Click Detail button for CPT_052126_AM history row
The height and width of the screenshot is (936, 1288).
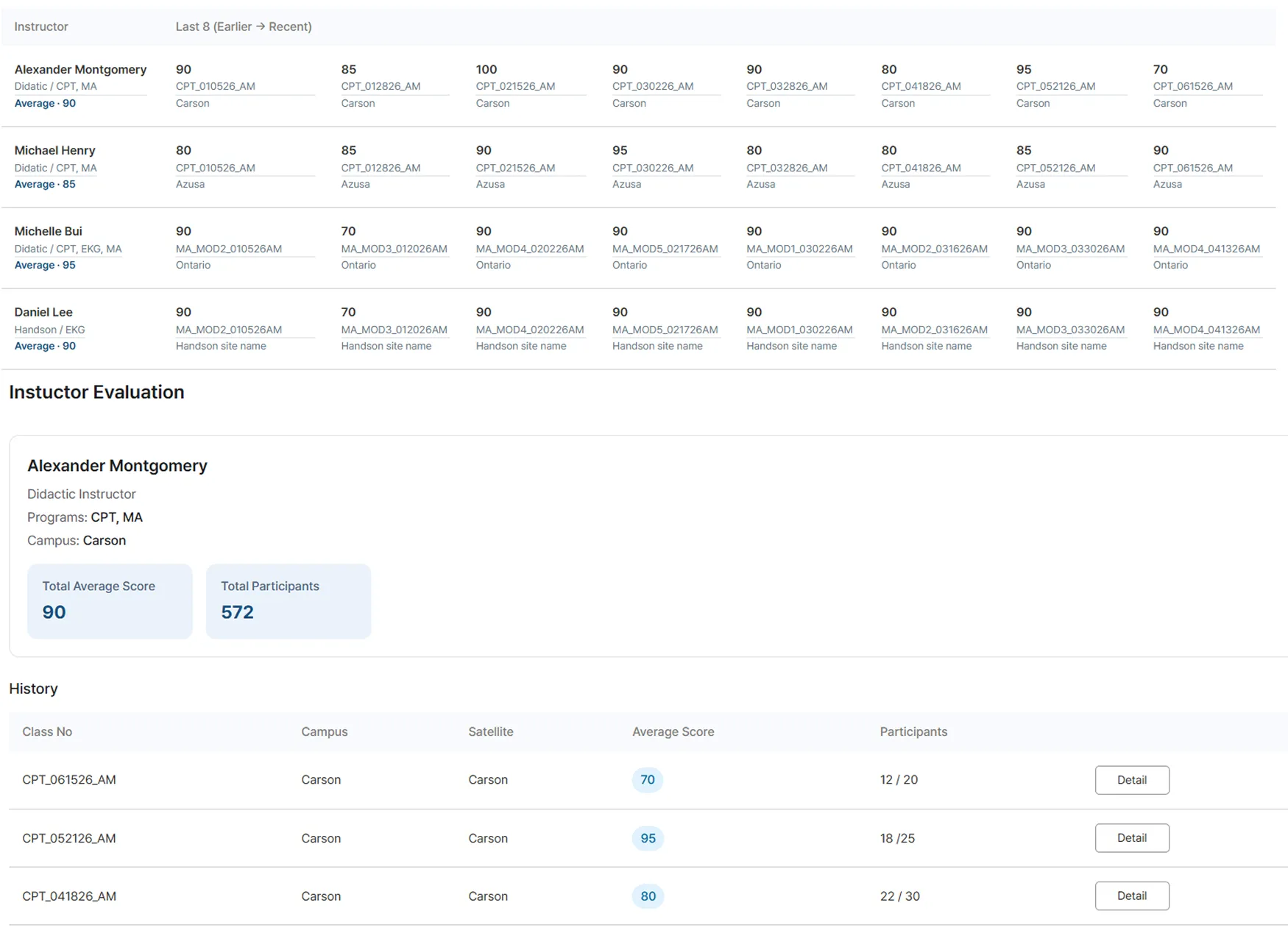coord(1131,838)
